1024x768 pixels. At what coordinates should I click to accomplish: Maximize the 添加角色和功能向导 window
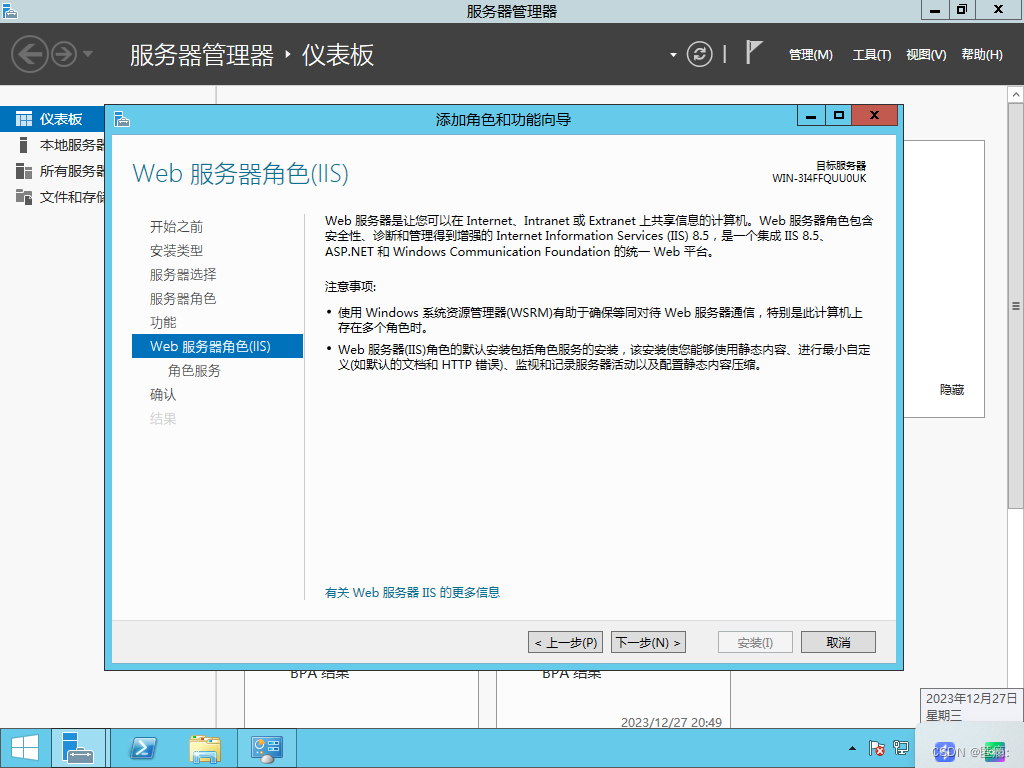[x=839, y=116]
